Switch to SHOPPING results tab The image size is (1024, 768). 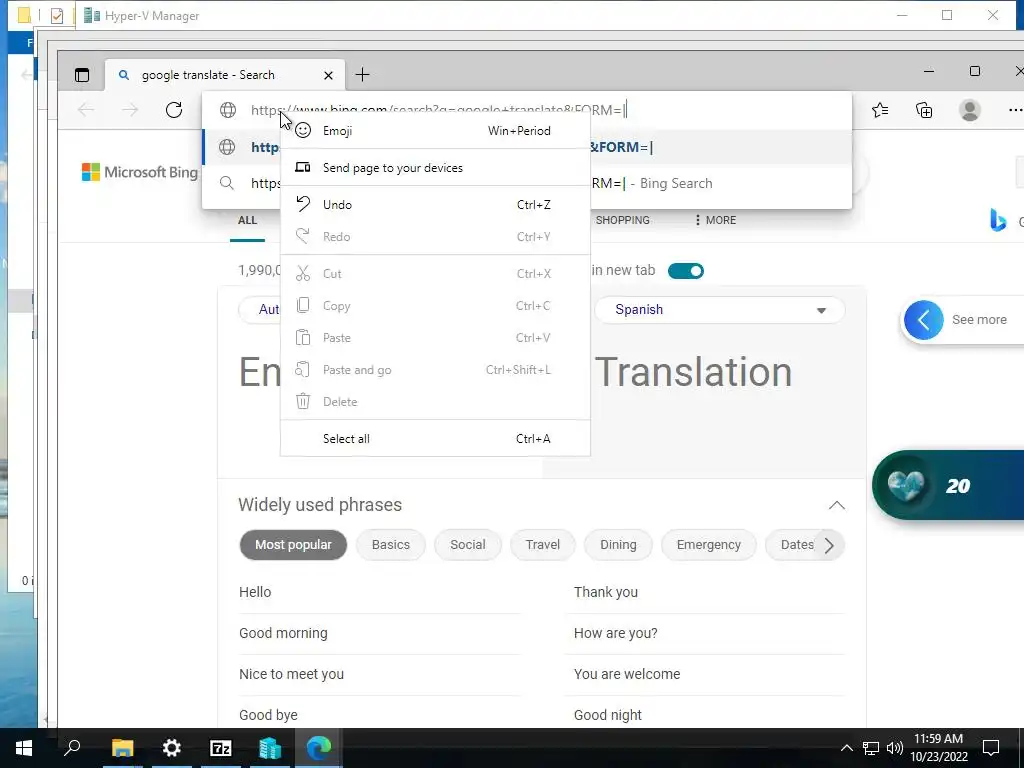(x=622, y=220)
